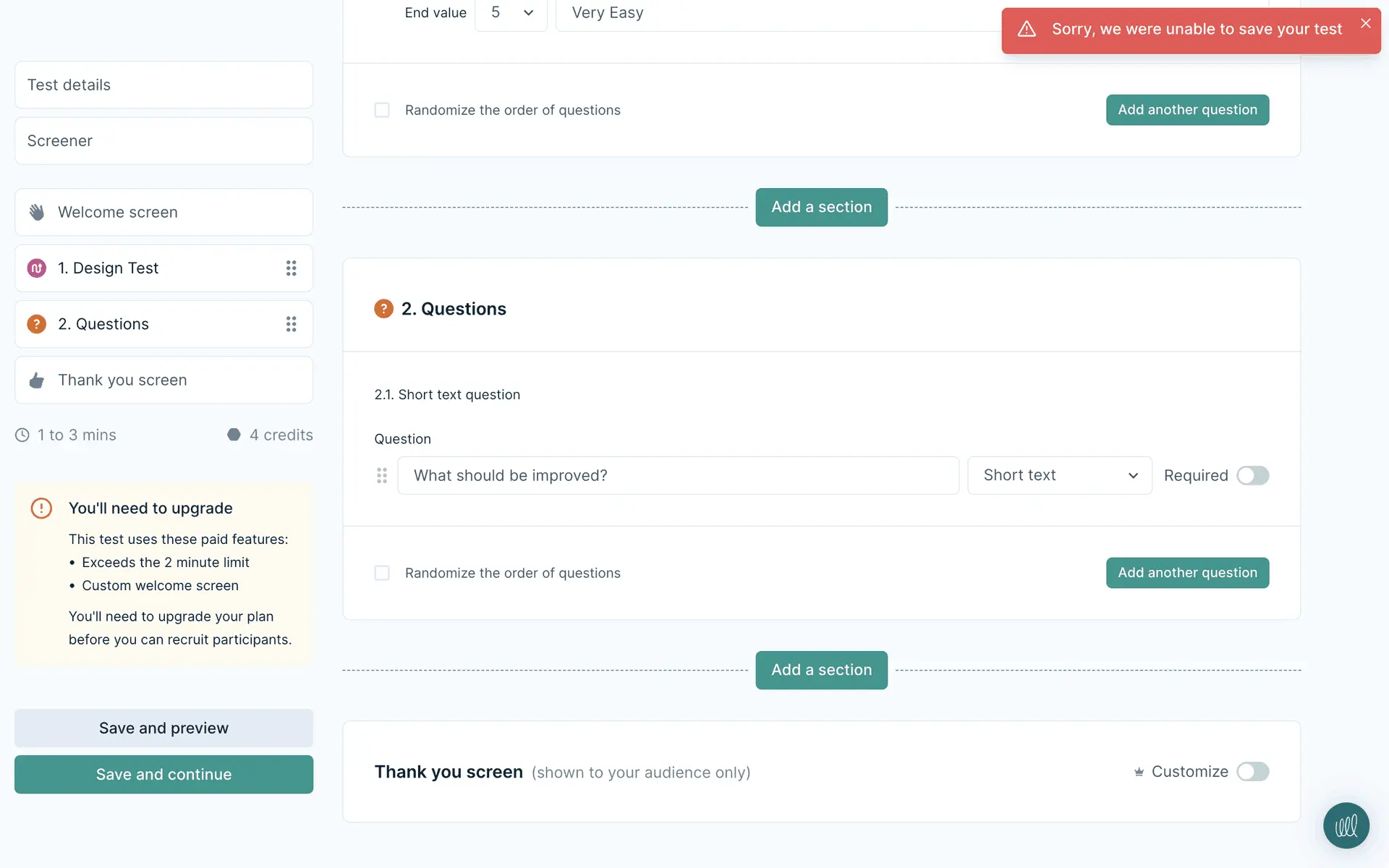
Task: Click the What should be improved text field
Action: pos(678,475)
